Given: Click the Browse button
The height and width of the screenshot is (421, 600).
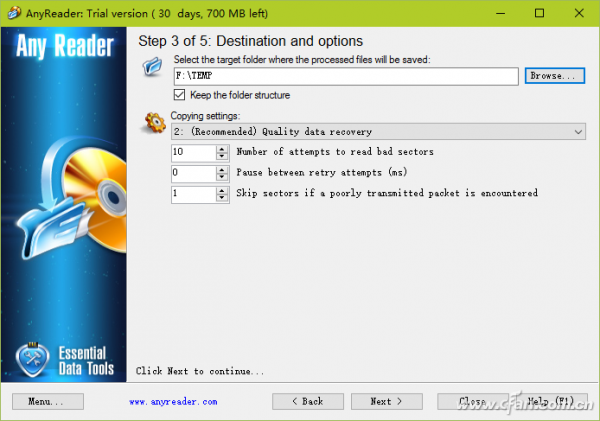Looking at the screenshot, I should coord(554,76).
